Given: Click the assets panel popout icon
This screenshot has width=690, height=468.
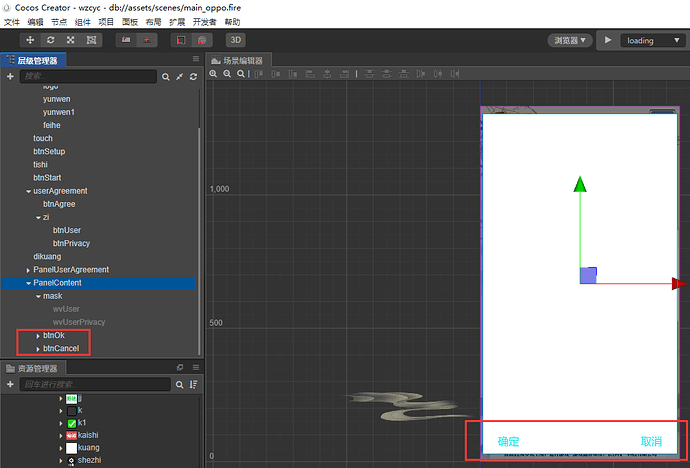Looking at the screenshot, I should [x=180, y=367].
